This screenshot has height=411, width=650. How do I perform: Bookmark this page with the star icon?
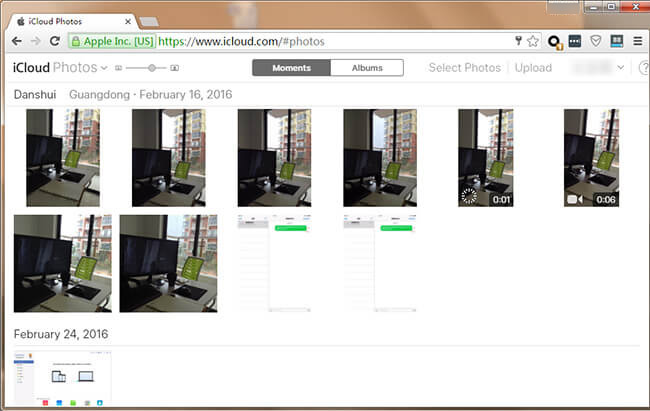[534, 42]
